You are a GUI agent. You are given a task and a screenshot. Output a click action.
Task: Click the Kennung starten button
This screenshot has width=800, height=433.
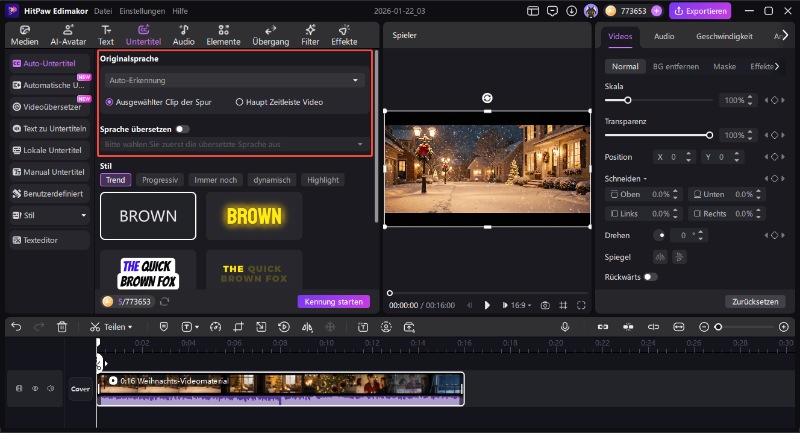click(334, 301)
